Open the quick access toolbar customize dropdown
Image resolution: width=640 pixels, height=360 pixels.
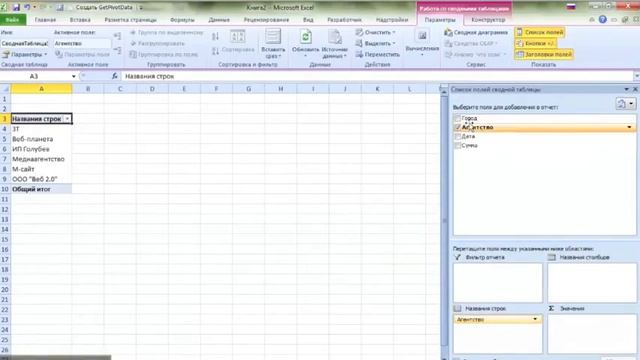coord(141,7)
